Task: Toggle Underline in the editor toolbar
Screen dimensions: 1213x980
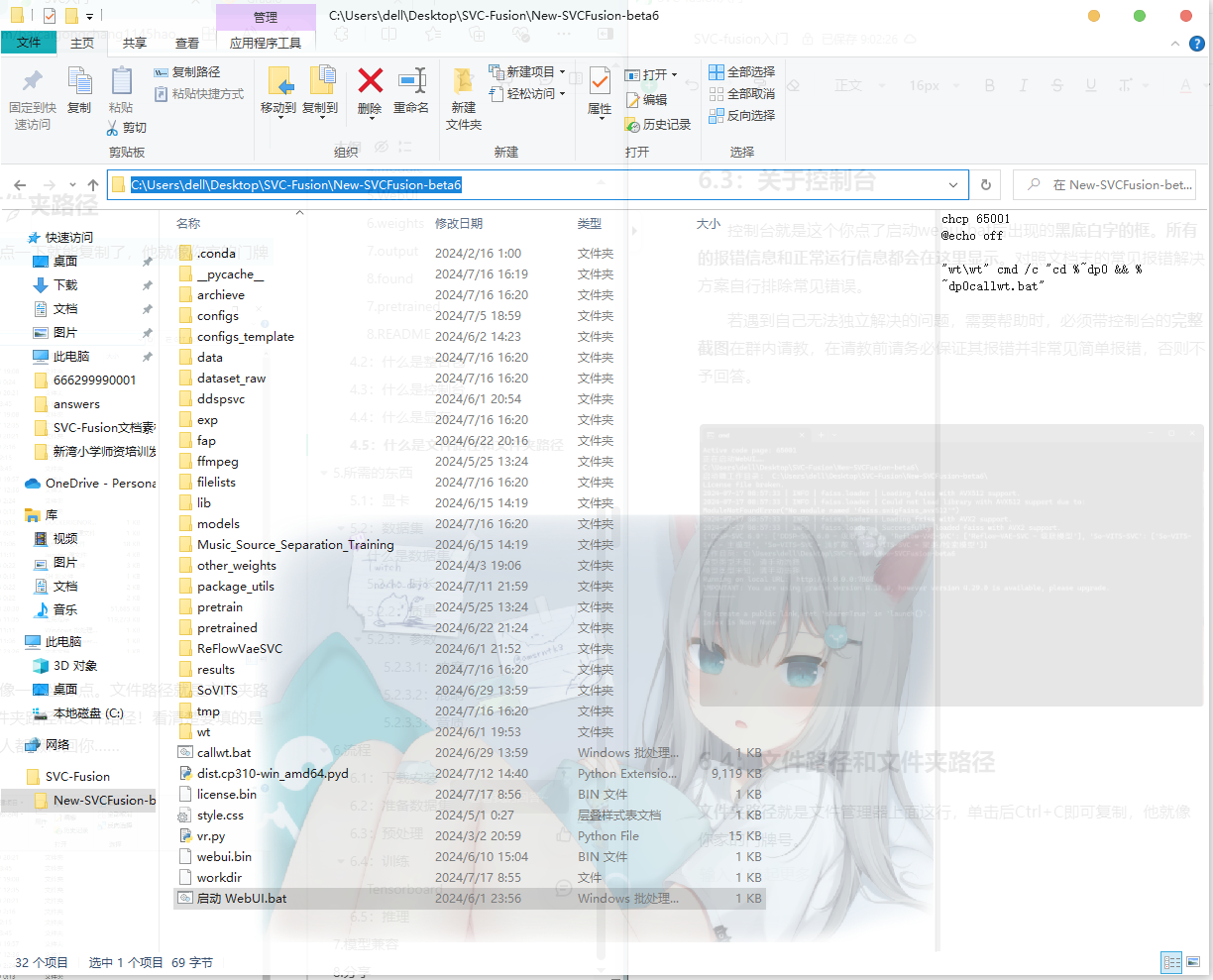Action: tap(1090, 85)
